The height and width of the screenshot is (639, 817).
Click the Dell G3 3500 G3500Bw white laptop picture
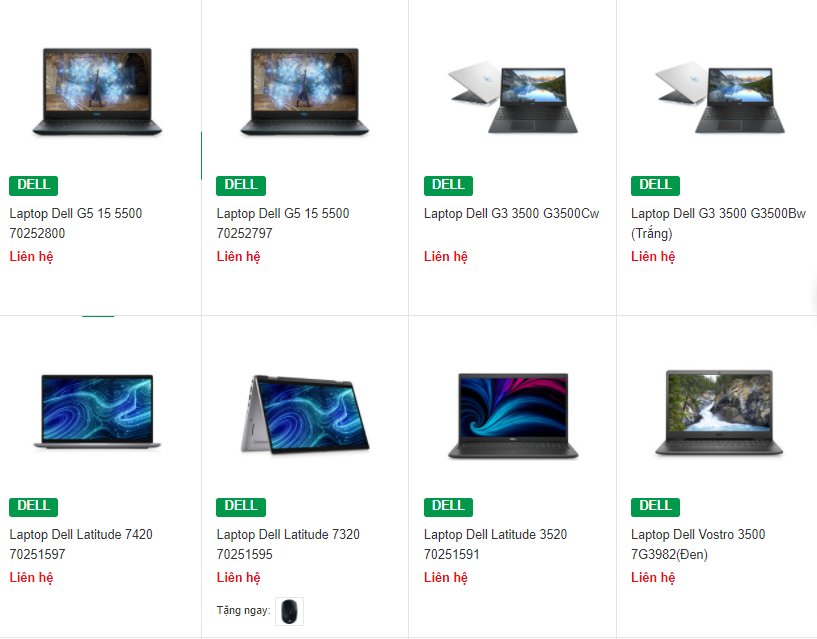(720, 97)
